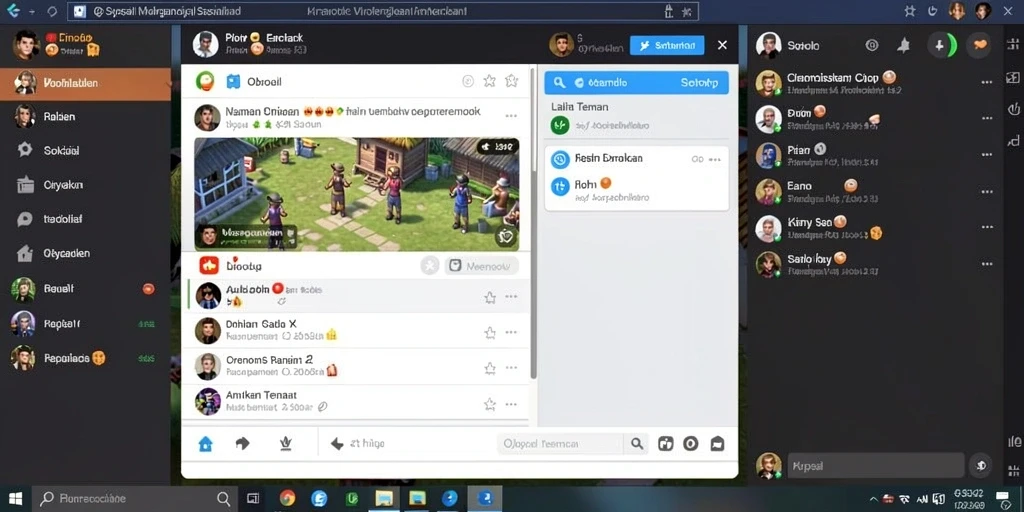Open the game village screenshot thumbnail
This screenshot has width=1024, height=512.
(357, 194)
